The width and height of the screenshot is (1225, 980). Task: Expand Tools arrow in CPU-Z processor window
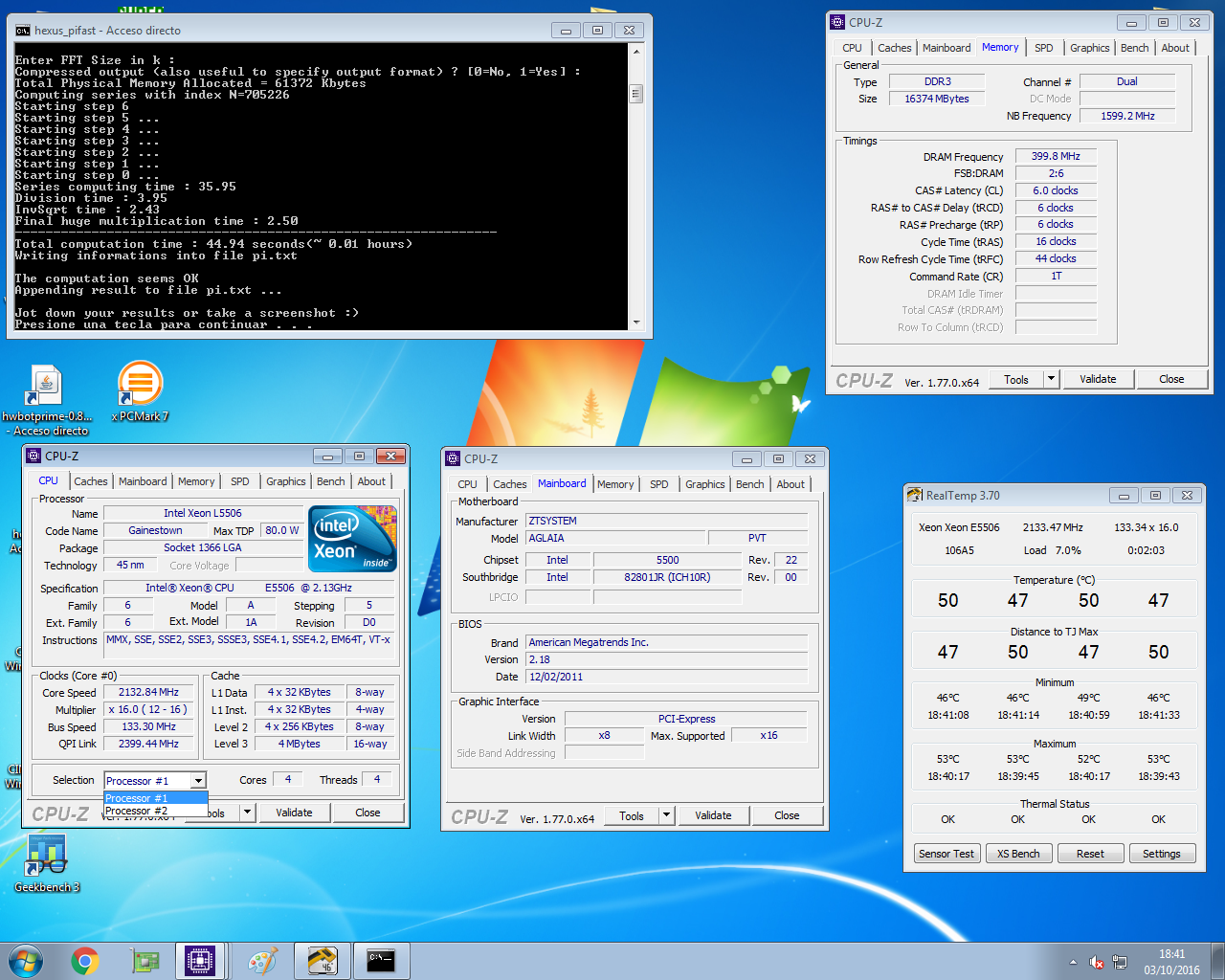(247, 813)
